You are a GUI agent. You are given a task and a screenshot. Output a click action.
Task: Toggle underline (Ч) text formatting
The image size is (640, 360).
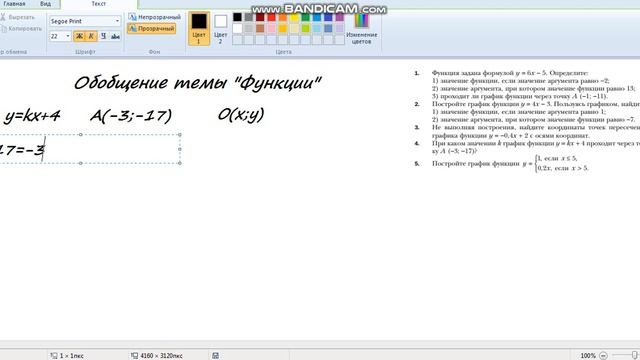[103, 36]
